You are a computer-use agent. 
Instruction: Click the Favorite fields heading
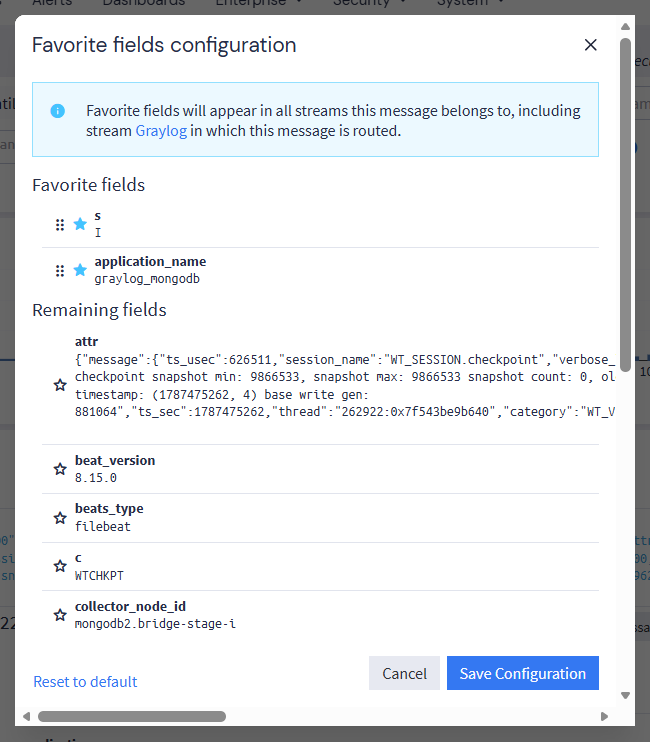88,185
